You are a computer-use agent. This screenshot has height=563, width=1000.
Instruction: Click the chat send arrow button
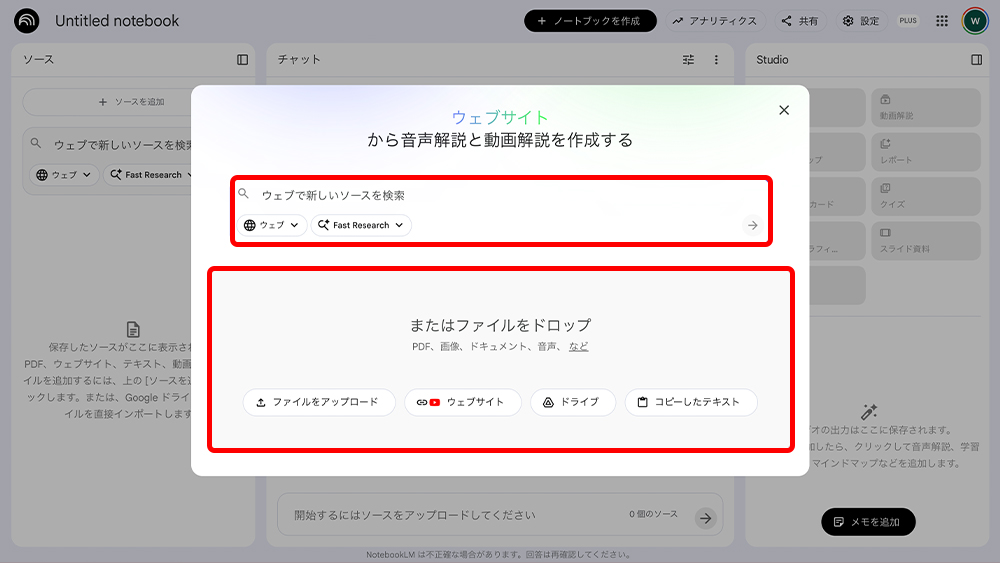(706, 517)
